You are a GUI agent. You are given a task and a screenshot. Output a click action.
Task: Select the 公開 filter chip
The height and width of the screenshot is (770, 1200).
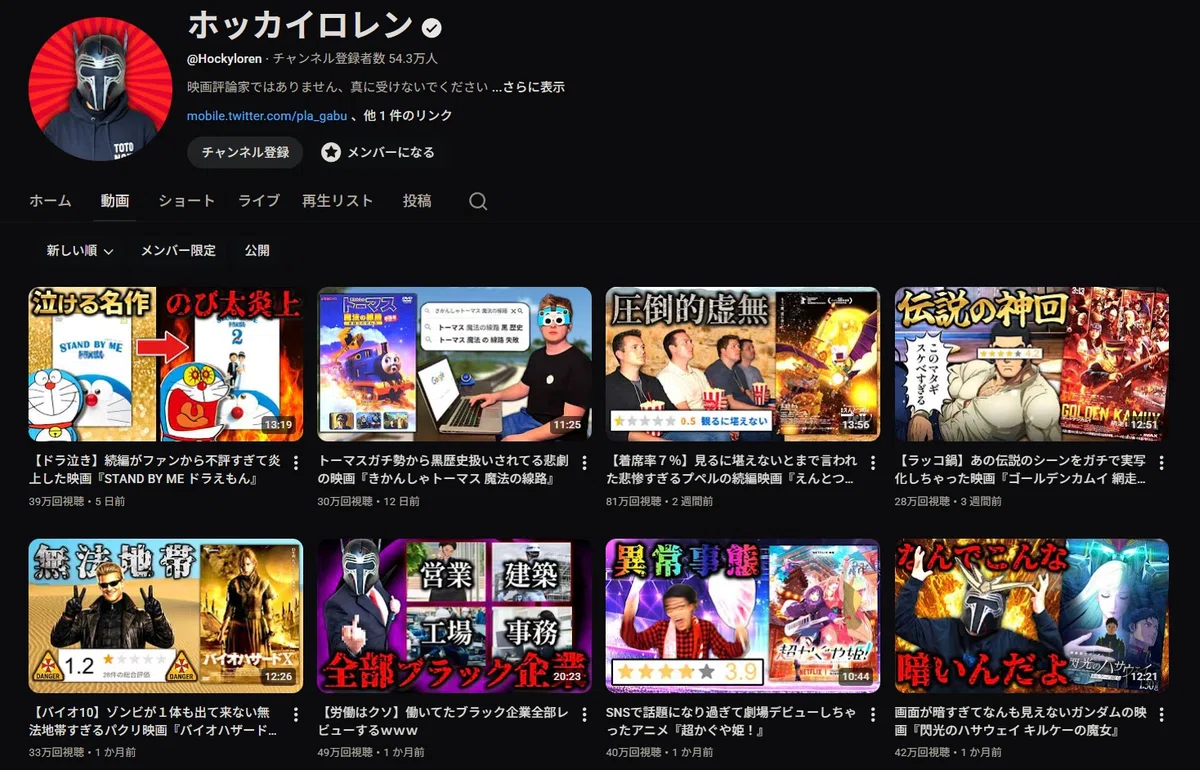(257, 250)
